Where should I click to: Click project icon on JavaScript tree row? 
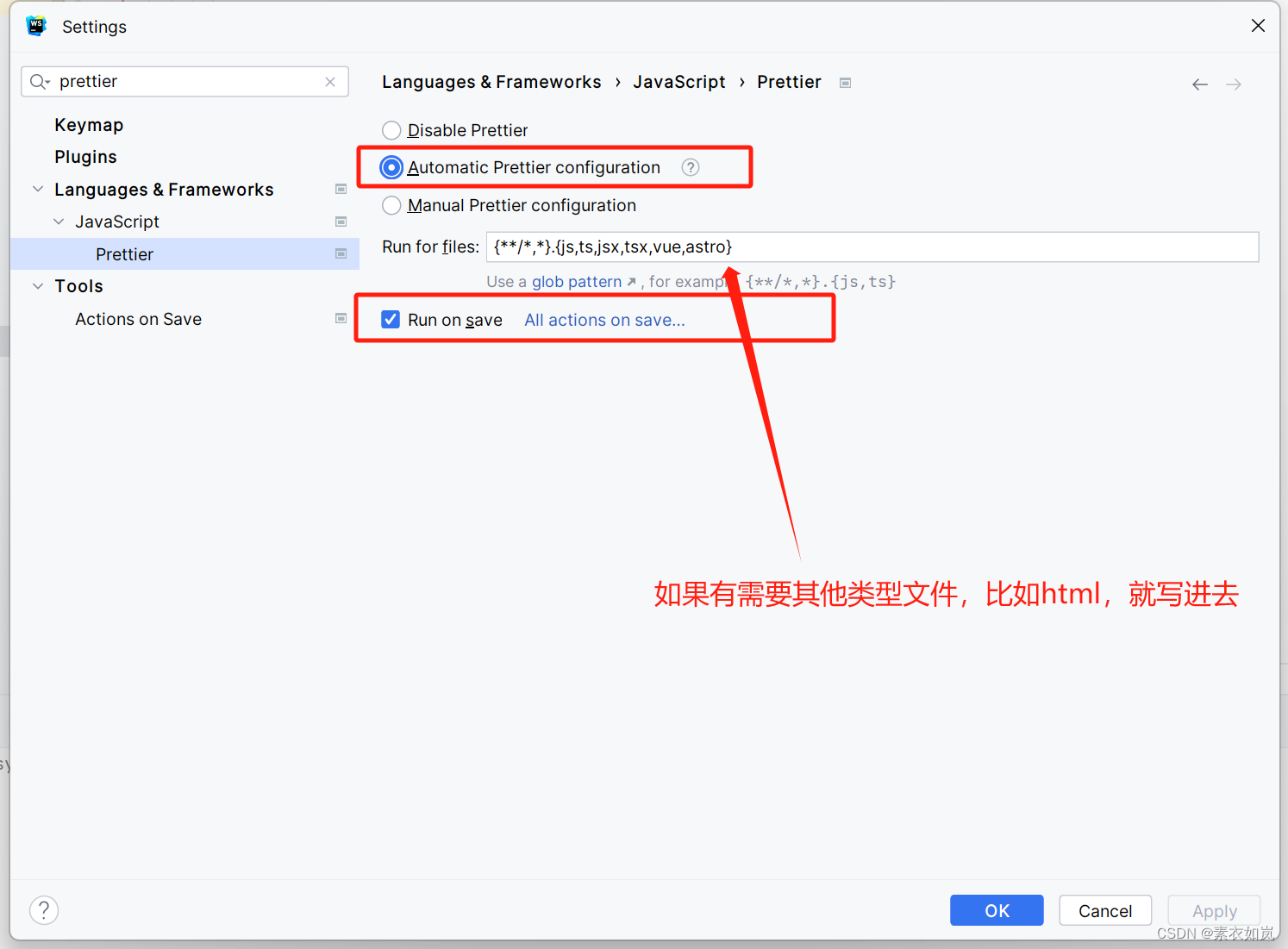tap(341, 222)
